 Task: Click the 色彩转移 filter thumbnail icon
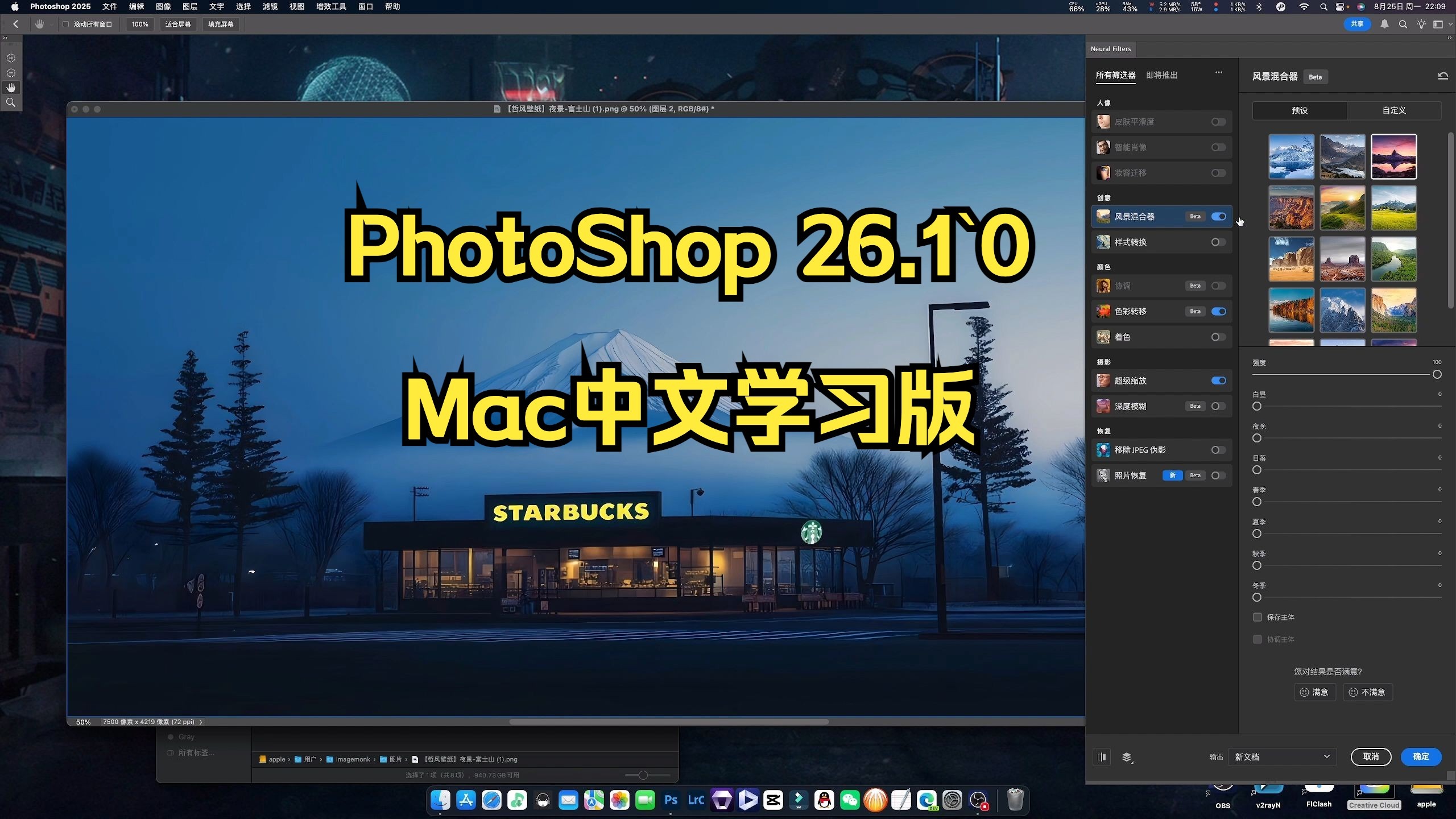1103,311
